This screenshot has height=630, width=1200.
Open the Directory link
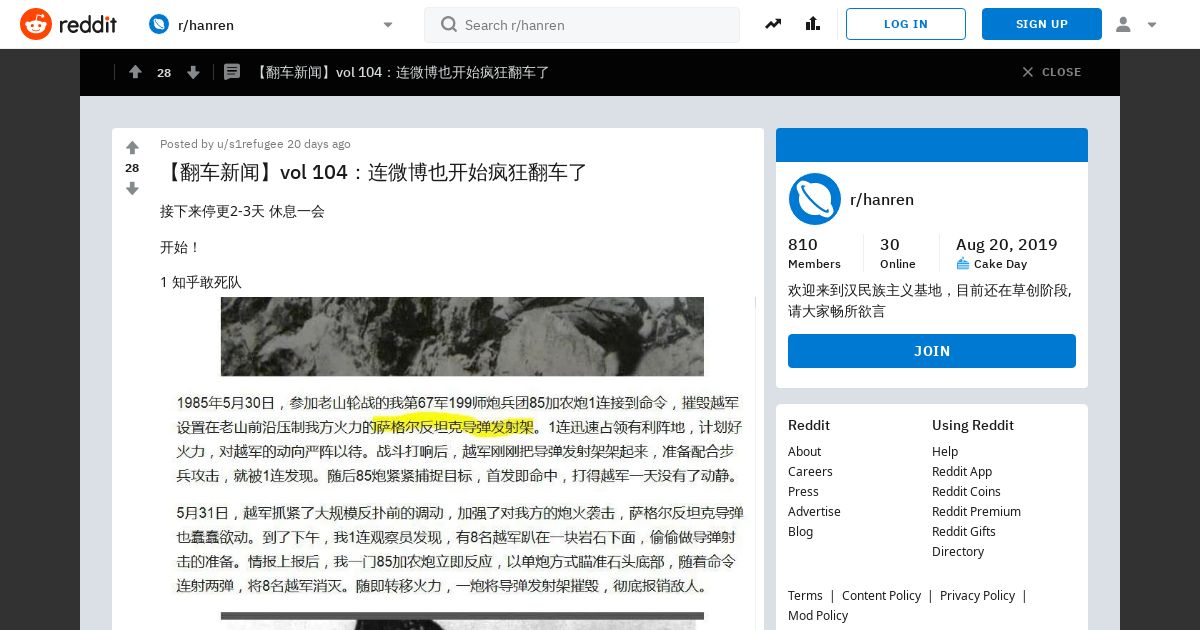click(958, 551)
